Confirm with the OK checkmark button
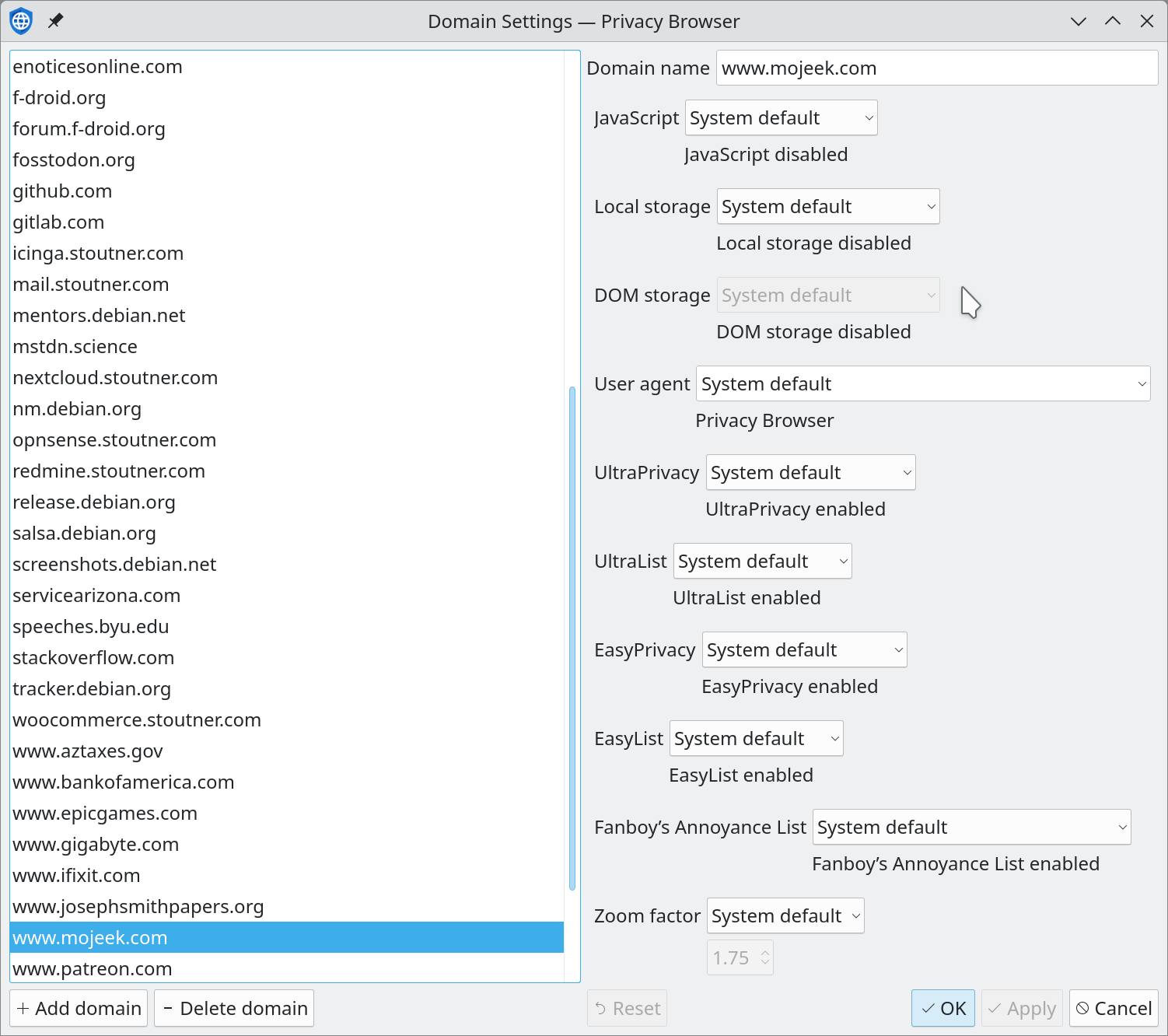 pos(942,1008)
